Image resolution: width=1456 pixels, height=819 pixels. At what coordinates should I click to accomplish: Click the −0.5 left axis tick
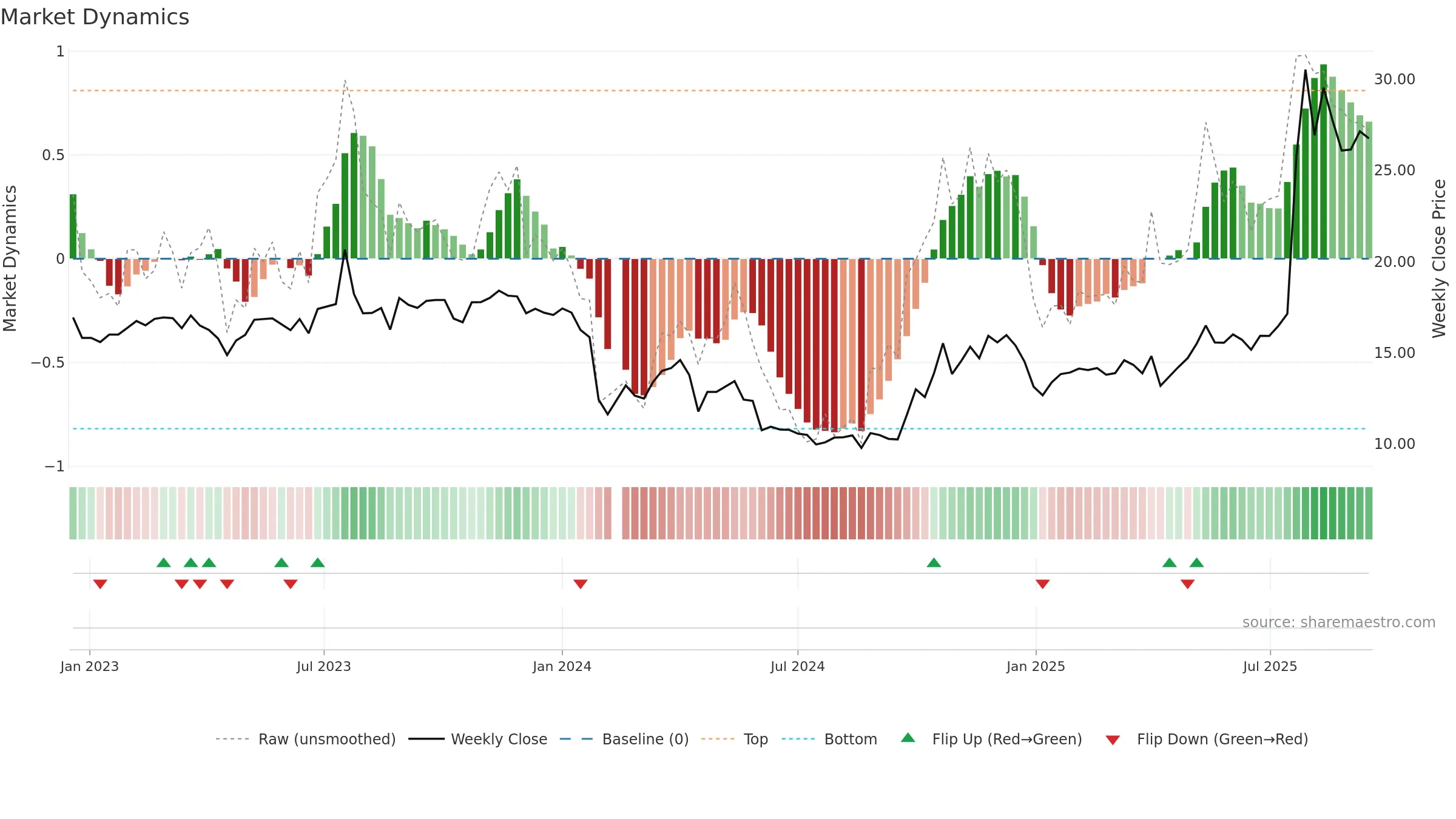[x=48, y=363]
